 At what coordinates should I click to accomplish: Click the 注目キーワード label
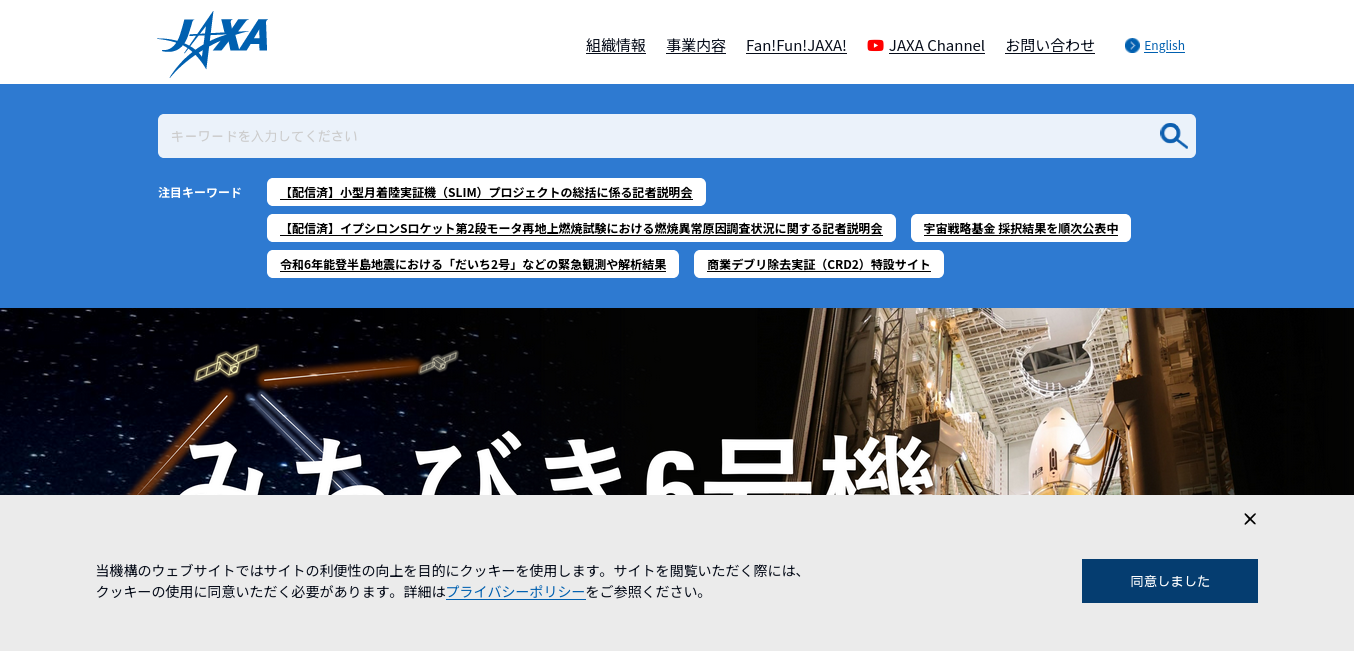(200, 192)
